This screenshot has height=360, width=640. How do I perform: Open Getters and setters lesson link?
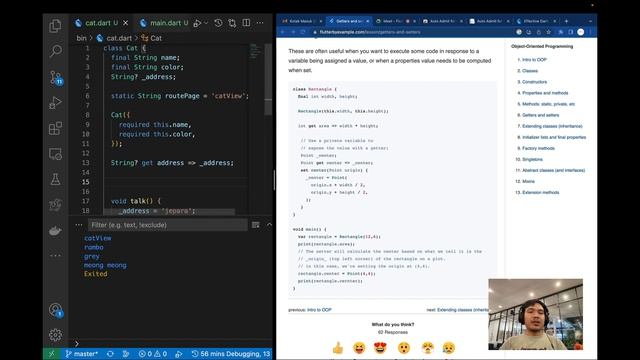pos(540,115)
